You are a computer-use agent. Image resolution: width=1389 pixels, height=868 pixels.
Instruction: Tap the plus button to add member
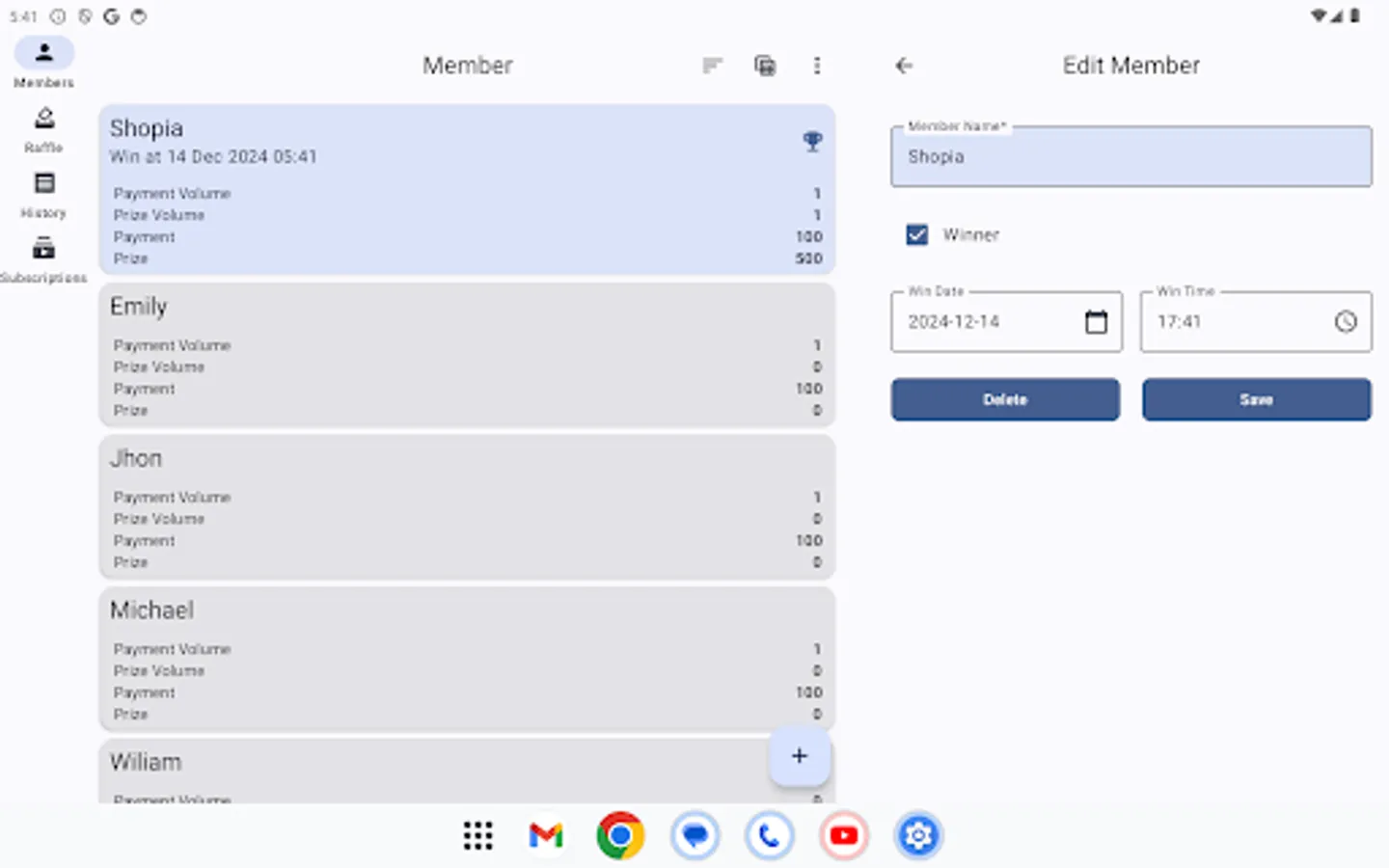click(x=800, y=756)
